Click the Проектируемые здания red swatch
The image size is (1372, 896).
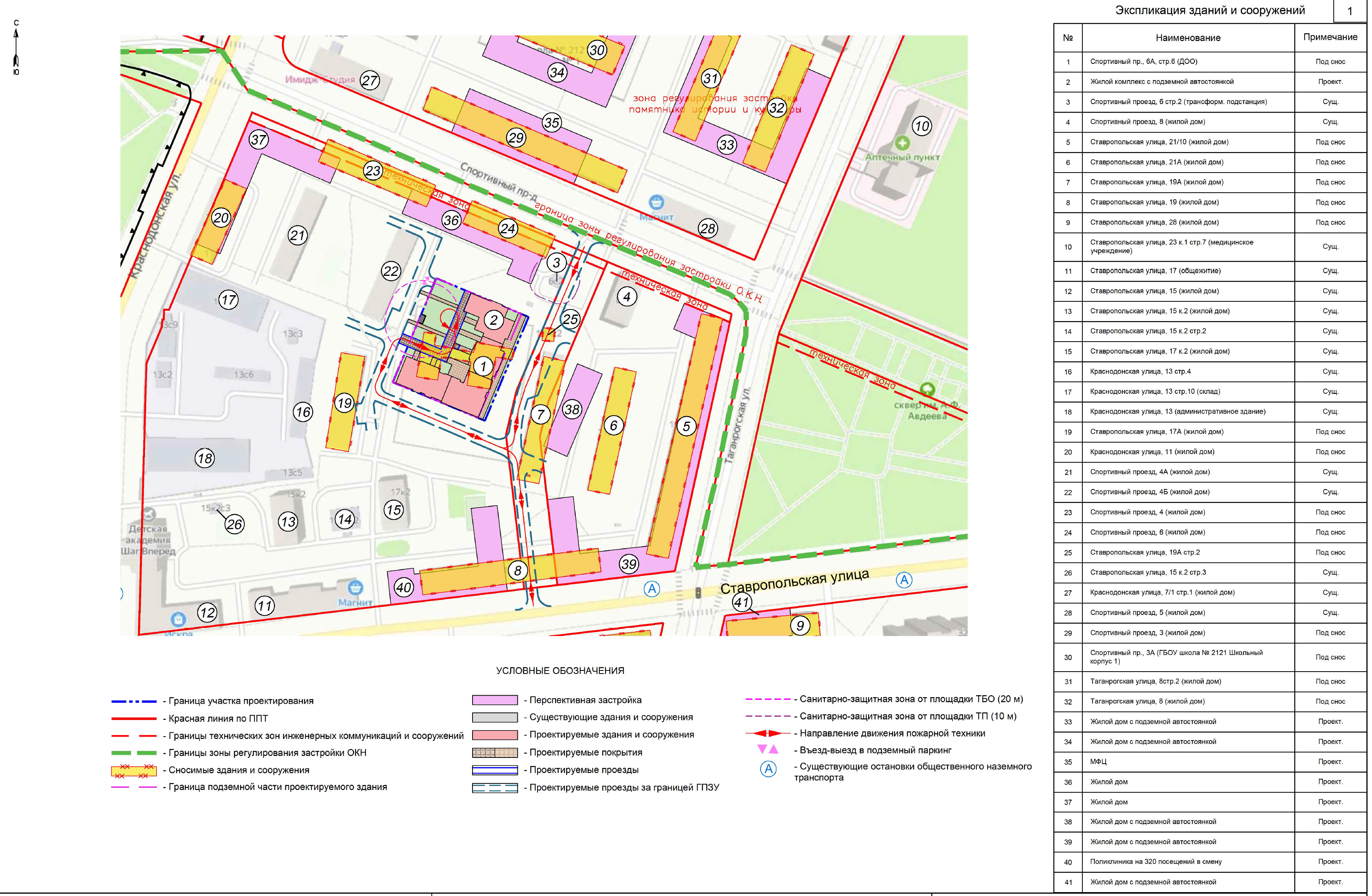[x=495, y=735]
